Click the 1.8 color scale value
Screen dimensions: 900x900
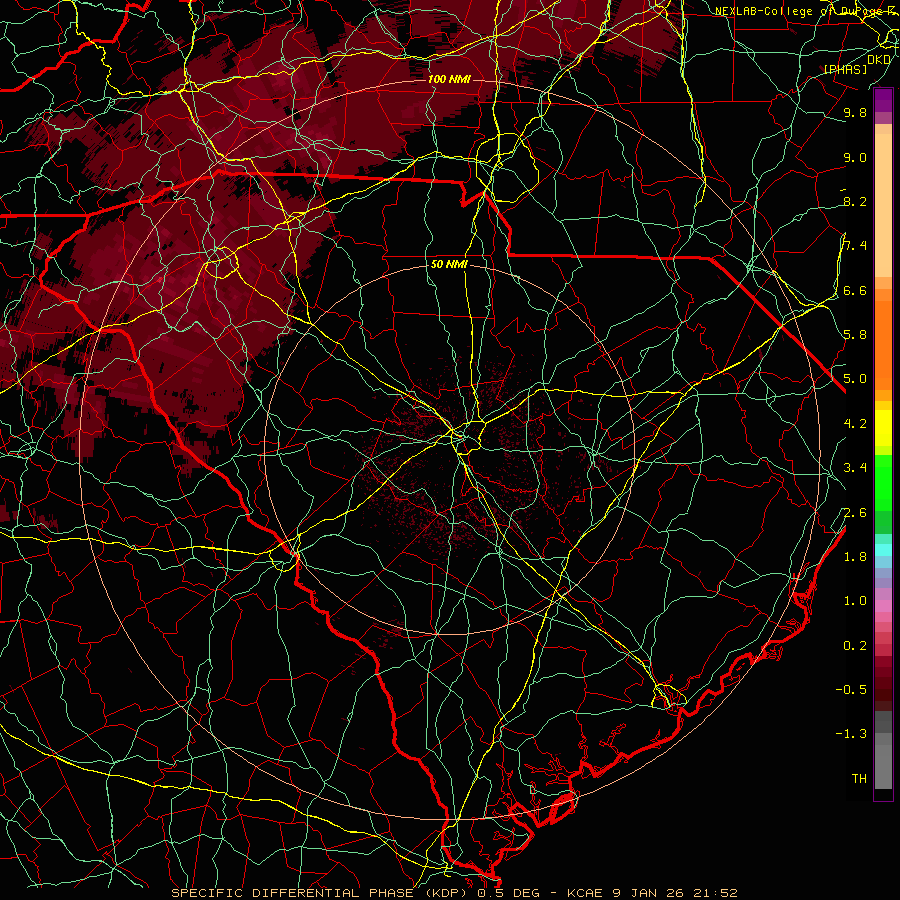(x=855, y=557)
